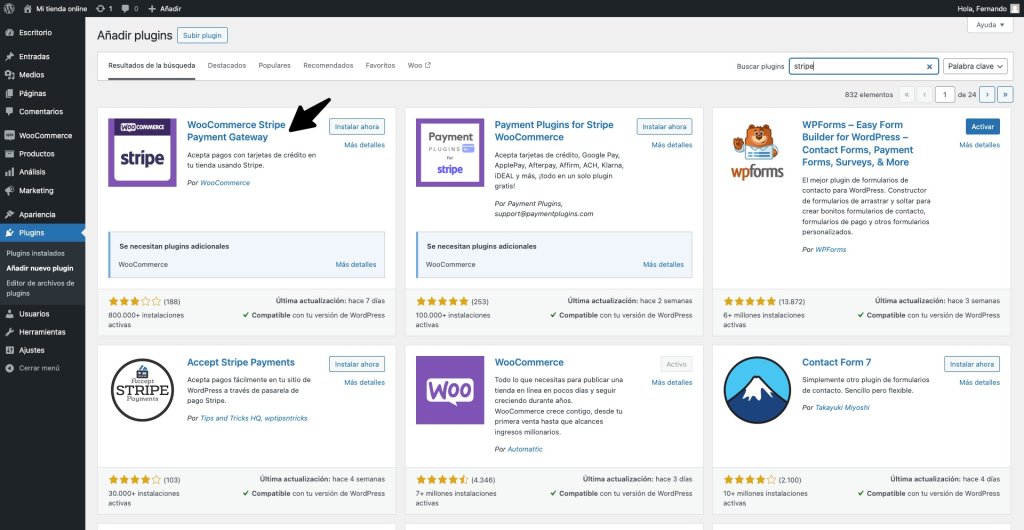Screen dimensions: 1024x530
Task: Select Resultados de la búsqueda tab
Action: [x=152, y=65]
